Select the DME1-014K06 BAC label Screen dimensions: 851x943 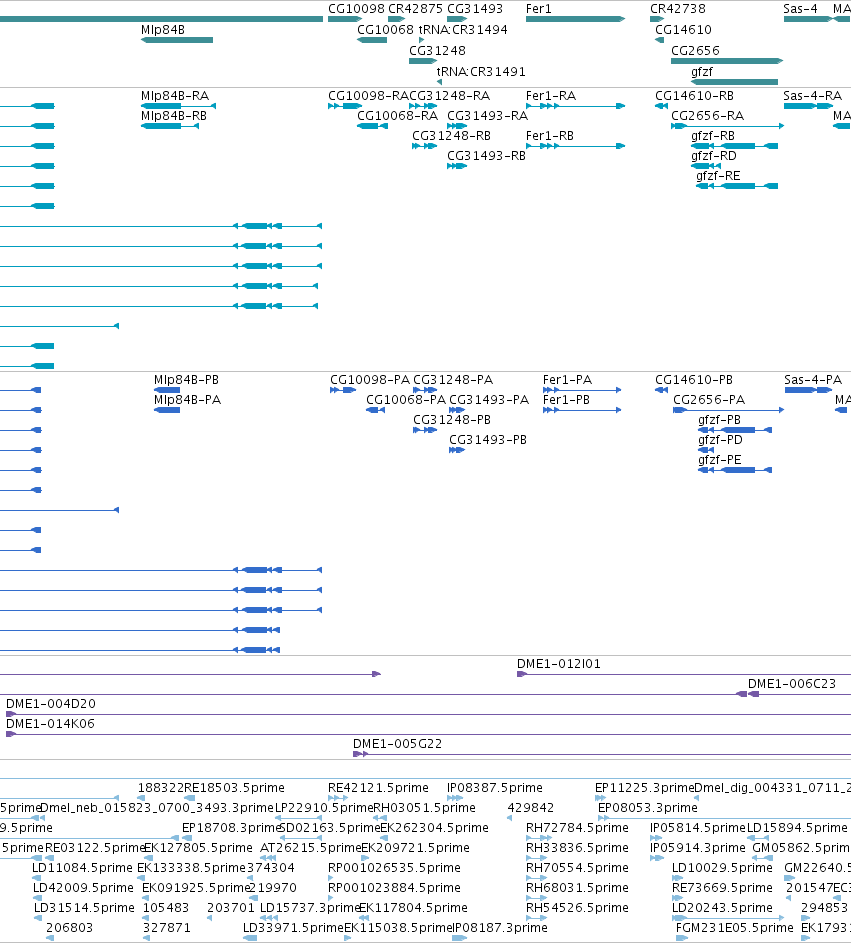[x=50, y=723]
